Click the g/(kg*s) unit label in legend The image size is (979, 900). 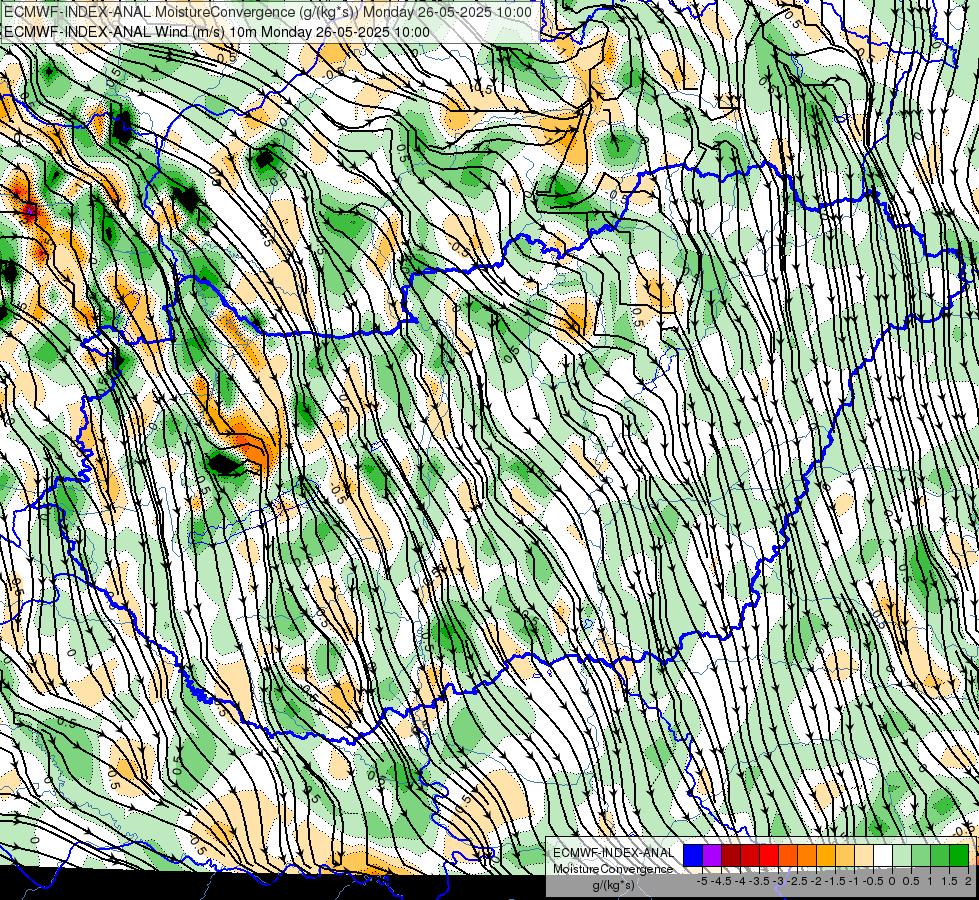click(614, 886)
